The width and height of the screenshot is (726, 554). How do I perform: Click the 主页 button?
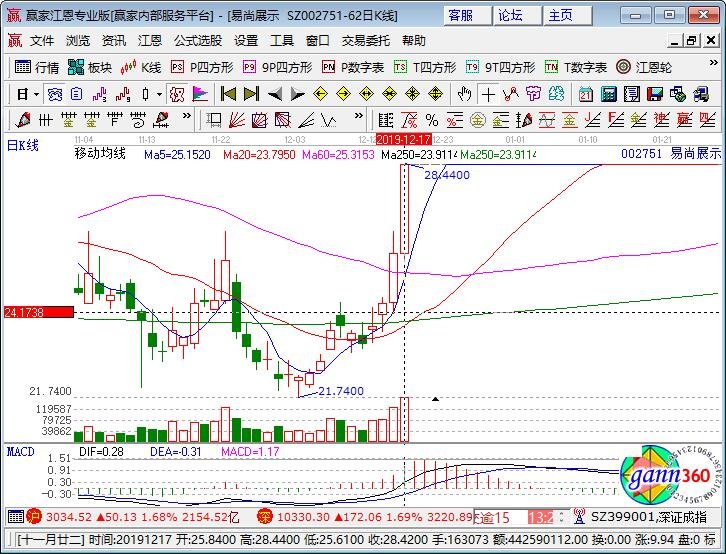click(567, 16)
